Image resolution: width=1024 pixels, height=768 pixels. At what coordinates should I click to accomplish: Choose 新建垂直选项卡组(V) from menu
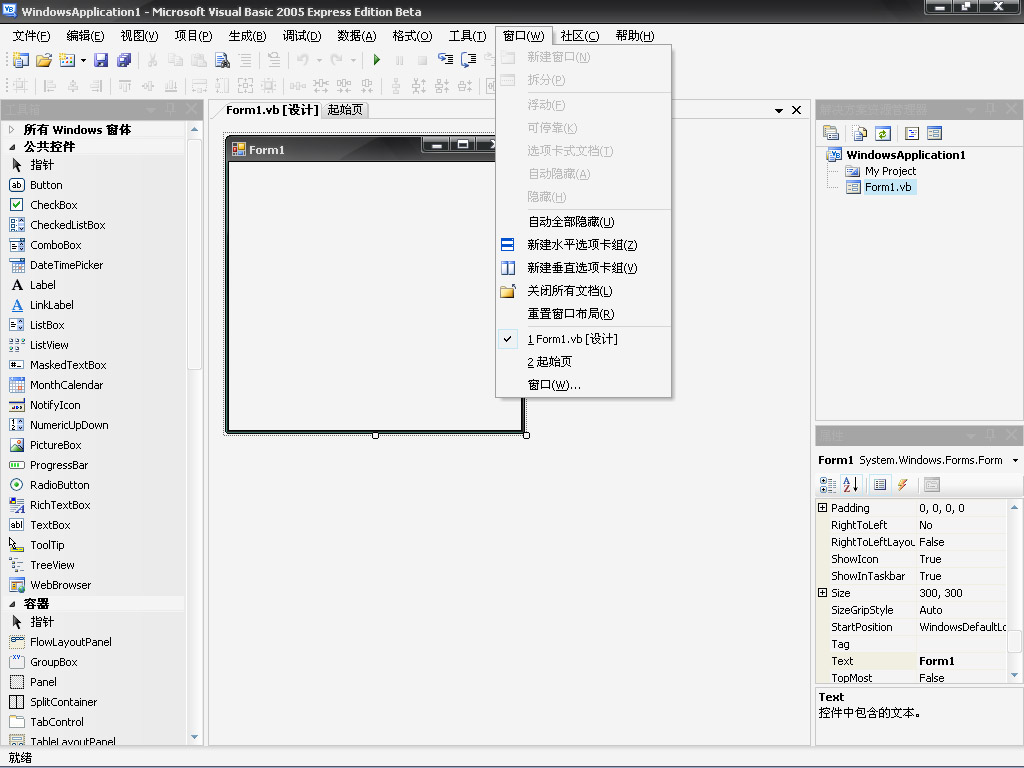pos(583,268)
